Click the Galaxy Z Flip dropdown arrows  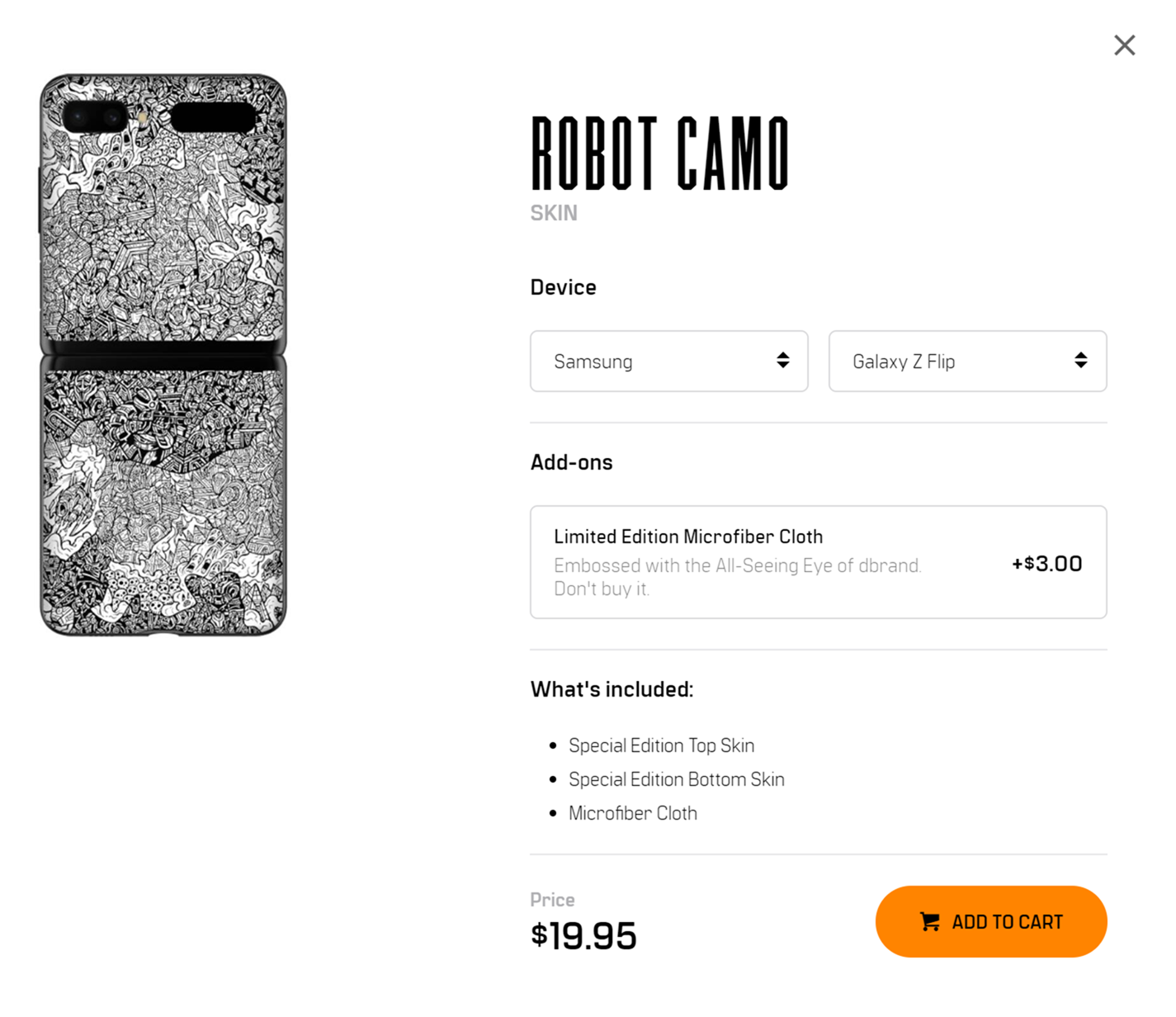click(1080, 361)
